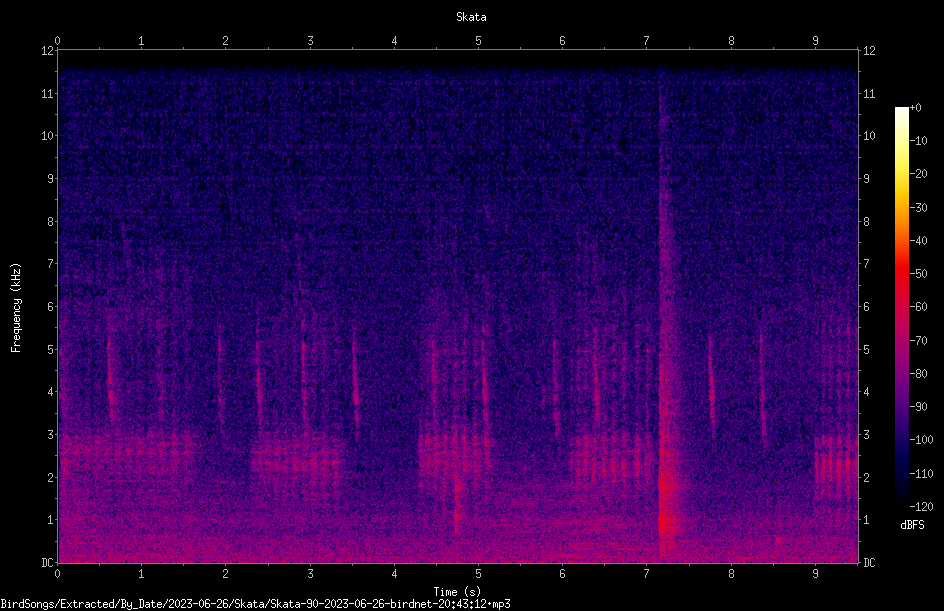Click the "6" tick on the left frequency axis
The image size is (944, 611).
pyautogui.click(x=50, y=307)
